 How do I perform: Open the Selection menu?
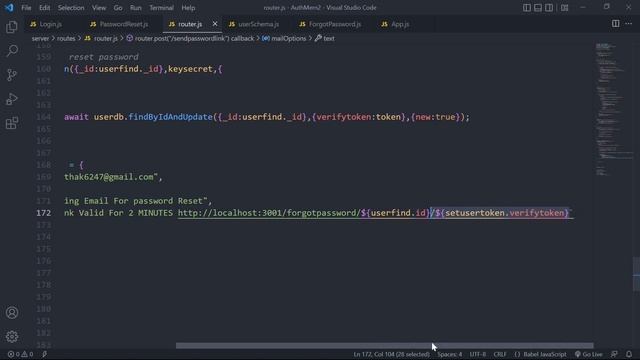71,8
